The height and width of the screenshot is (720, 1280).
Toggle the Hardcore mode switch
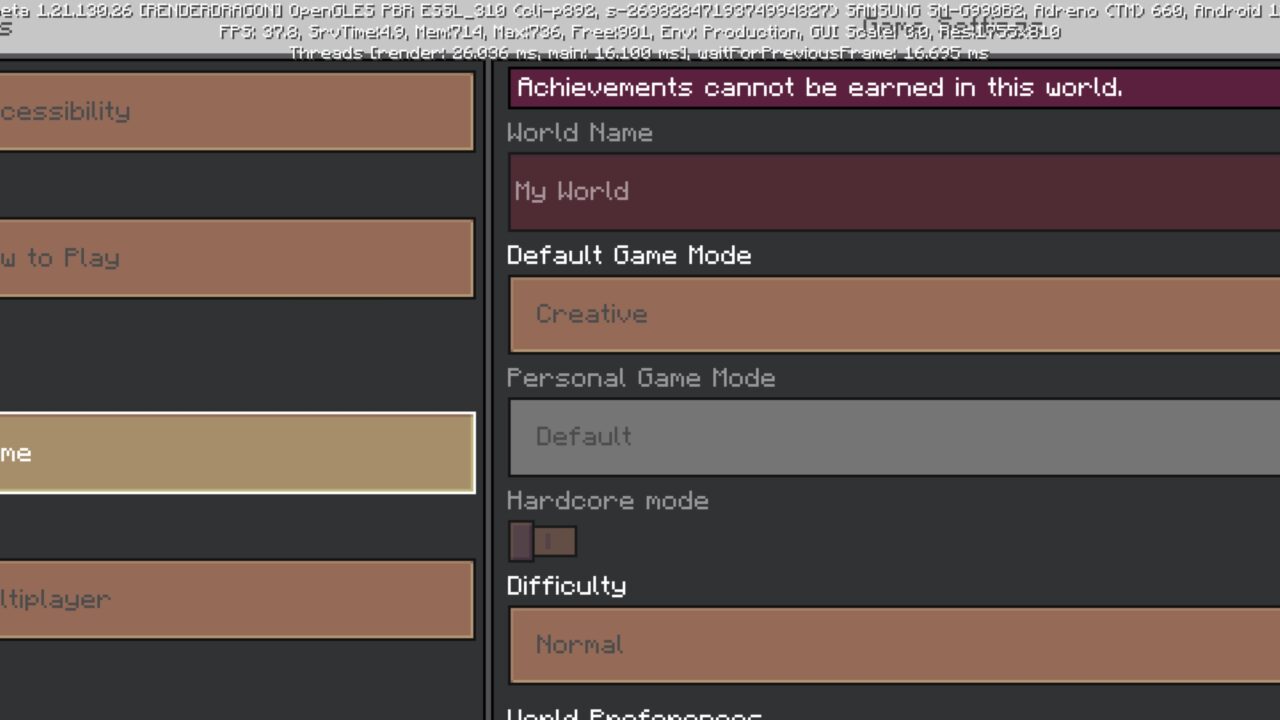pos(542,541)
